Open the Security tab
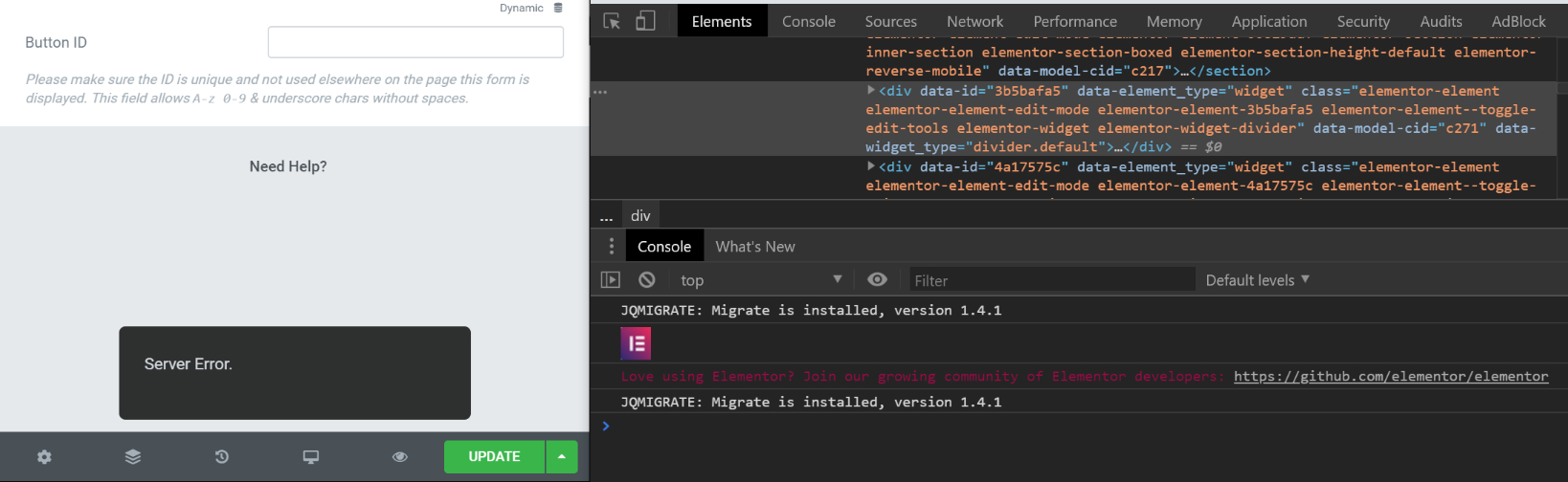Image resolution: width=1568 pixels, height=482 pixels. [x=1363, y=21]
